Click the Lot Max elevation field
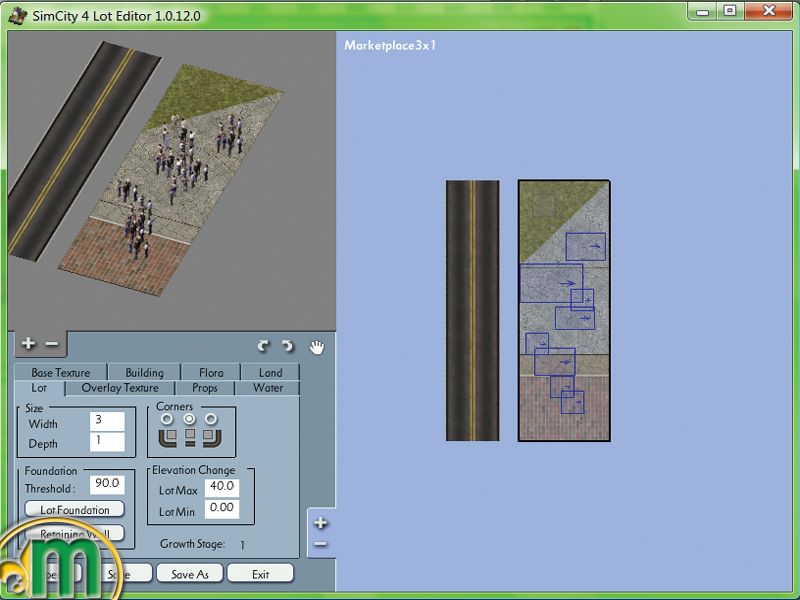This screenshot has width=800, height=600. 222,488
